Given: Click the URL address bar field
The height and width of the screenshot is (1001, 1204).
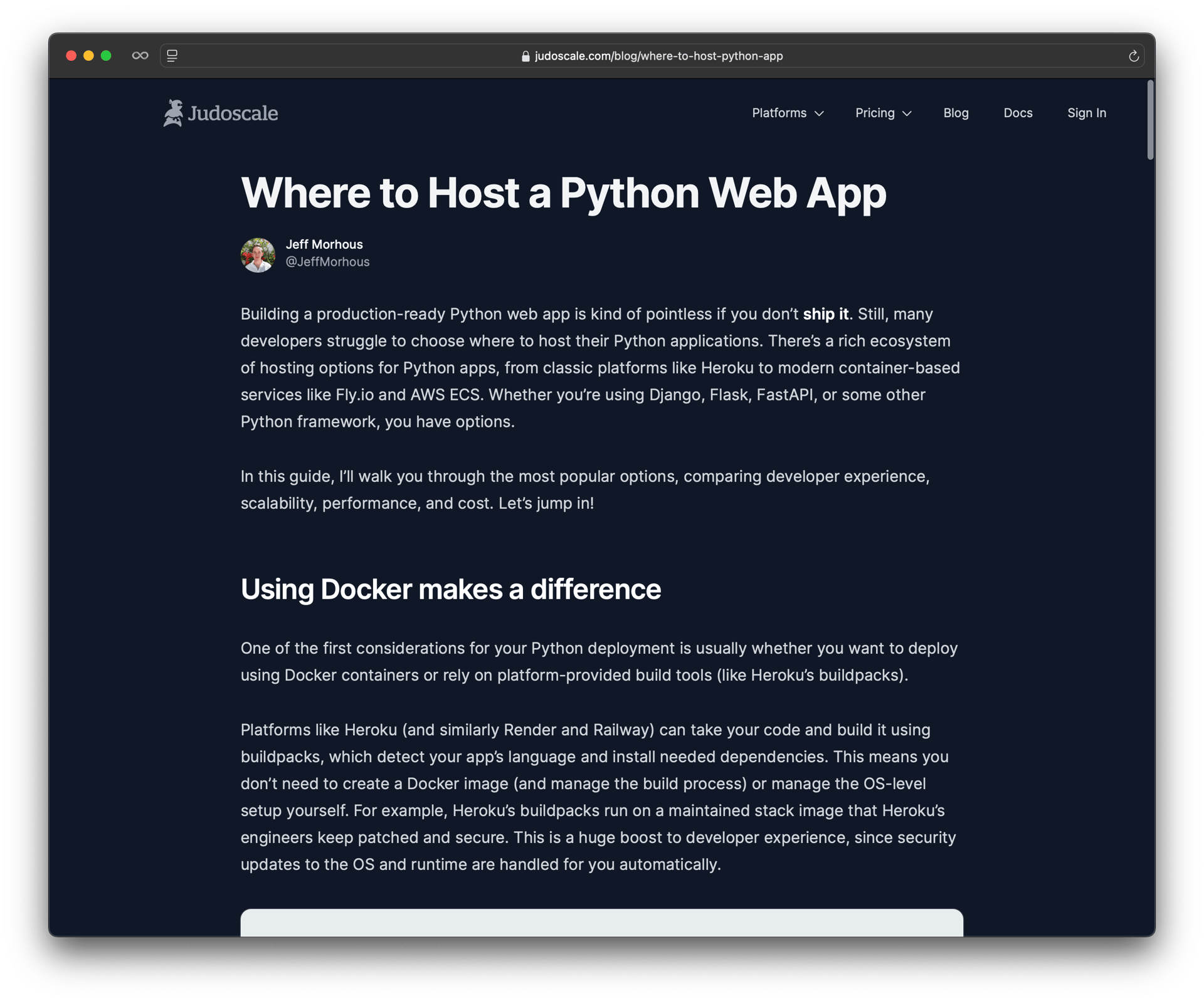Looking at the screenshot, I should point(658,56).
